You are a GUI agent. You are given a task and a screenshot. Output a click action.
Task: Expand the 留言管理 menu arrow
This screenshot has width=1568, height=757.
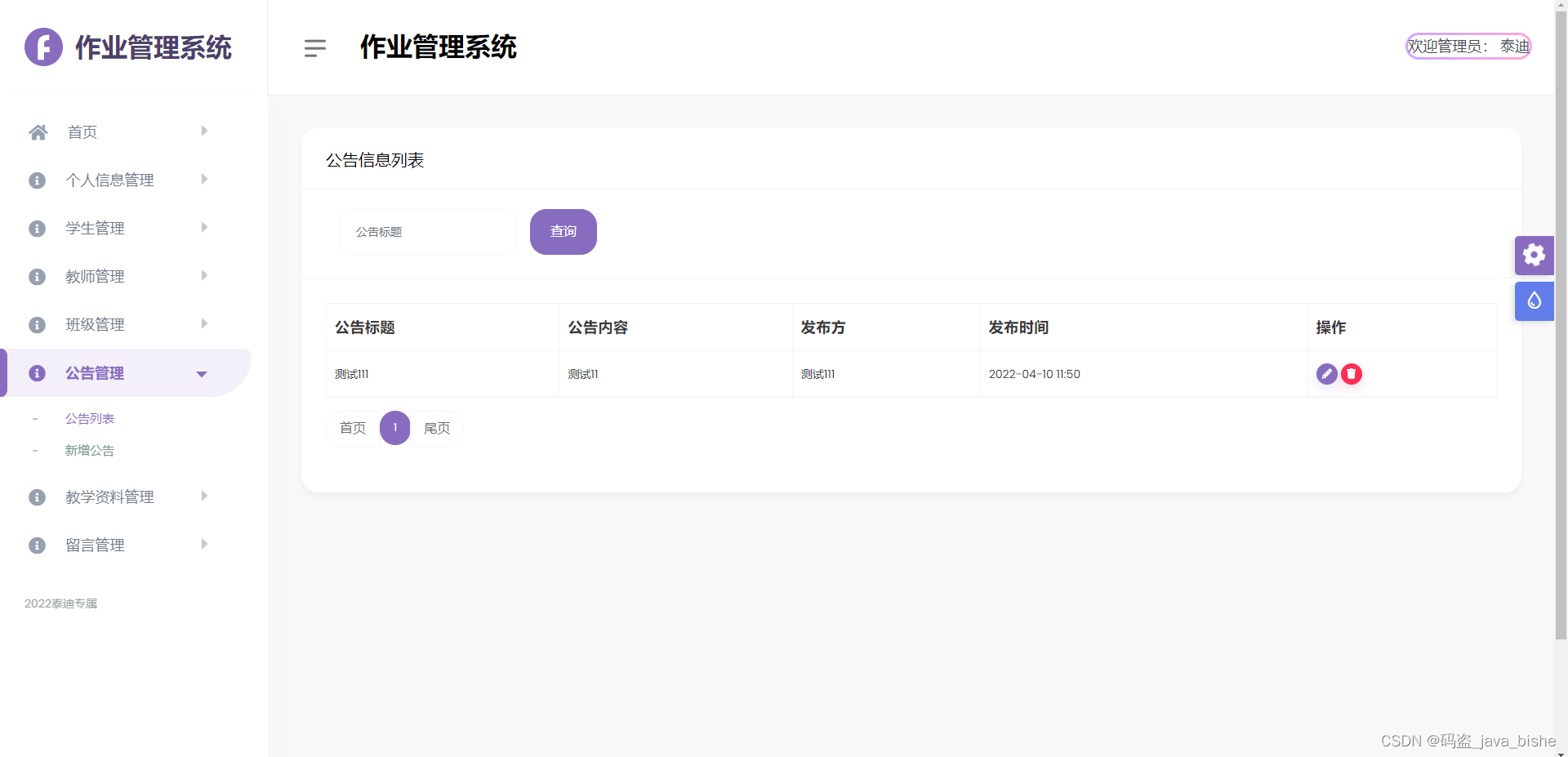tap(204, 544)
